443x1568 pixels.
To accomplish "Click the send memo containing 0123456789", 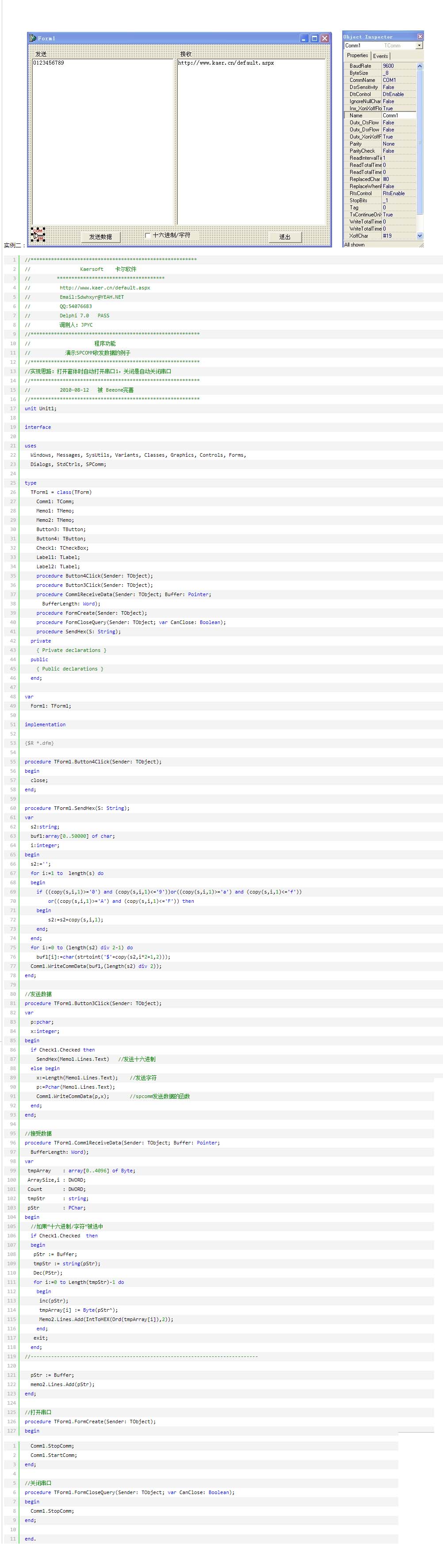I will click(x=103, y=140).
